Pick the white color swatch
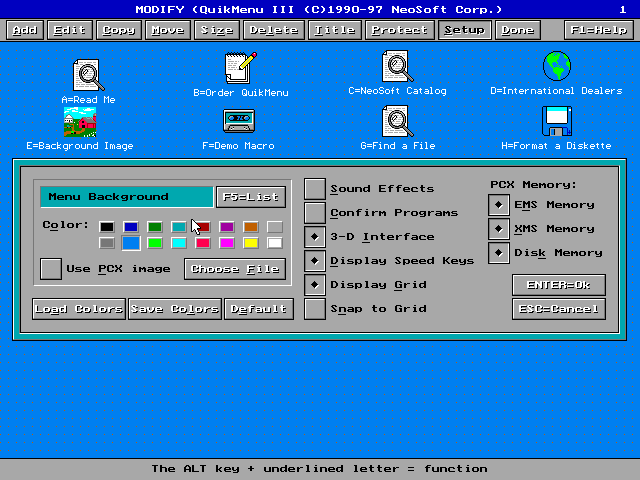The width and height of the screenshot is (640, 480). (x=275, y=243)
